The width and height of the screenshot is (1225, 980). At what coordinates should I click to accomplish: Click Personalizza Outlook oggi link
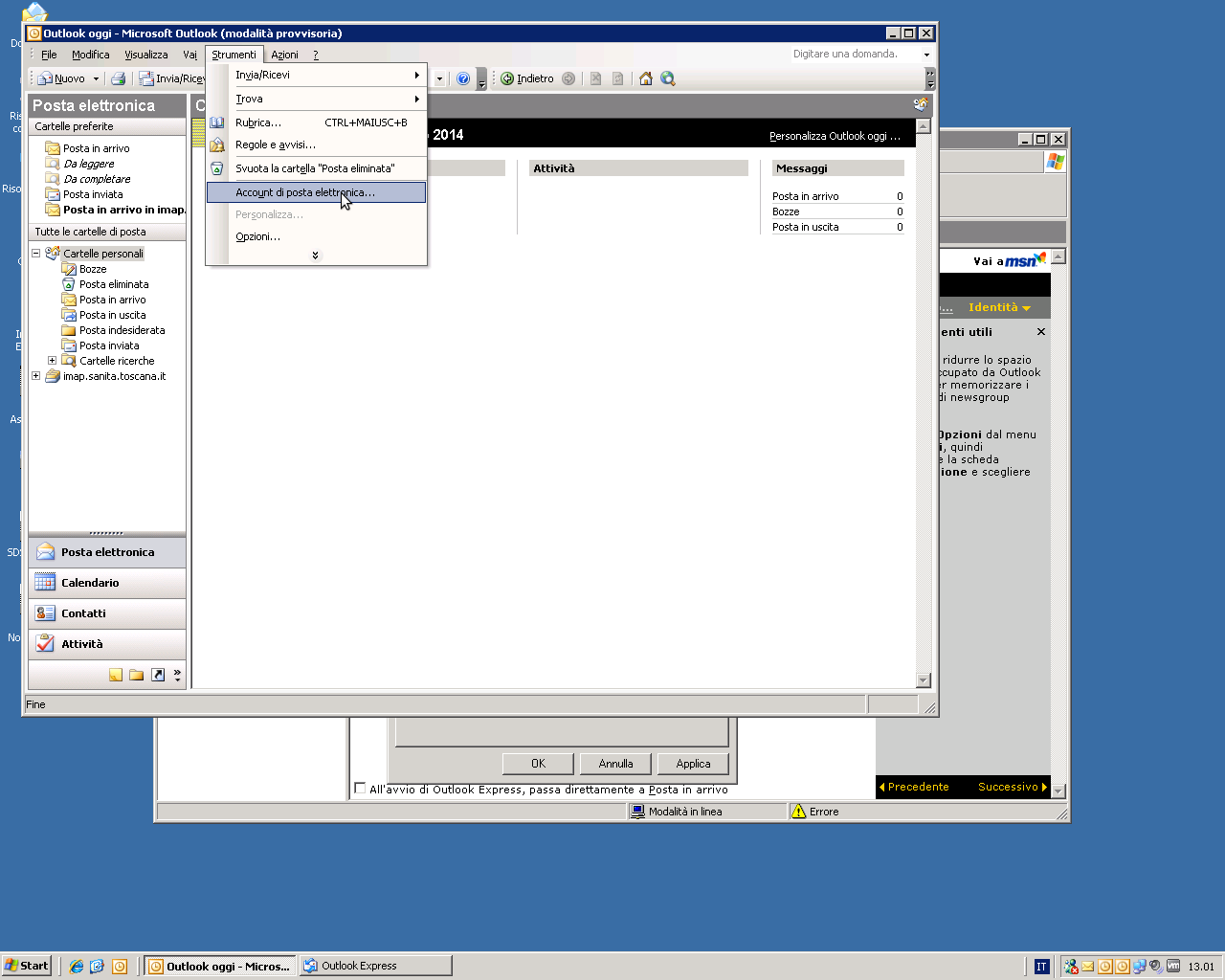[x=835, y=136]
